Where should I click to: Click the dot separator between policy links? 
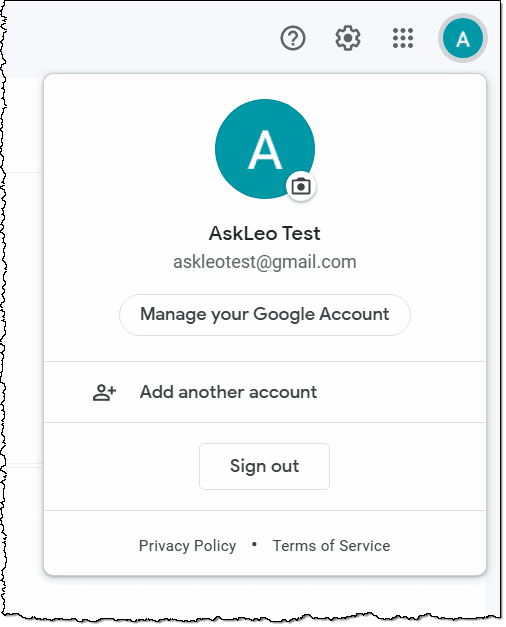point(254,545)
